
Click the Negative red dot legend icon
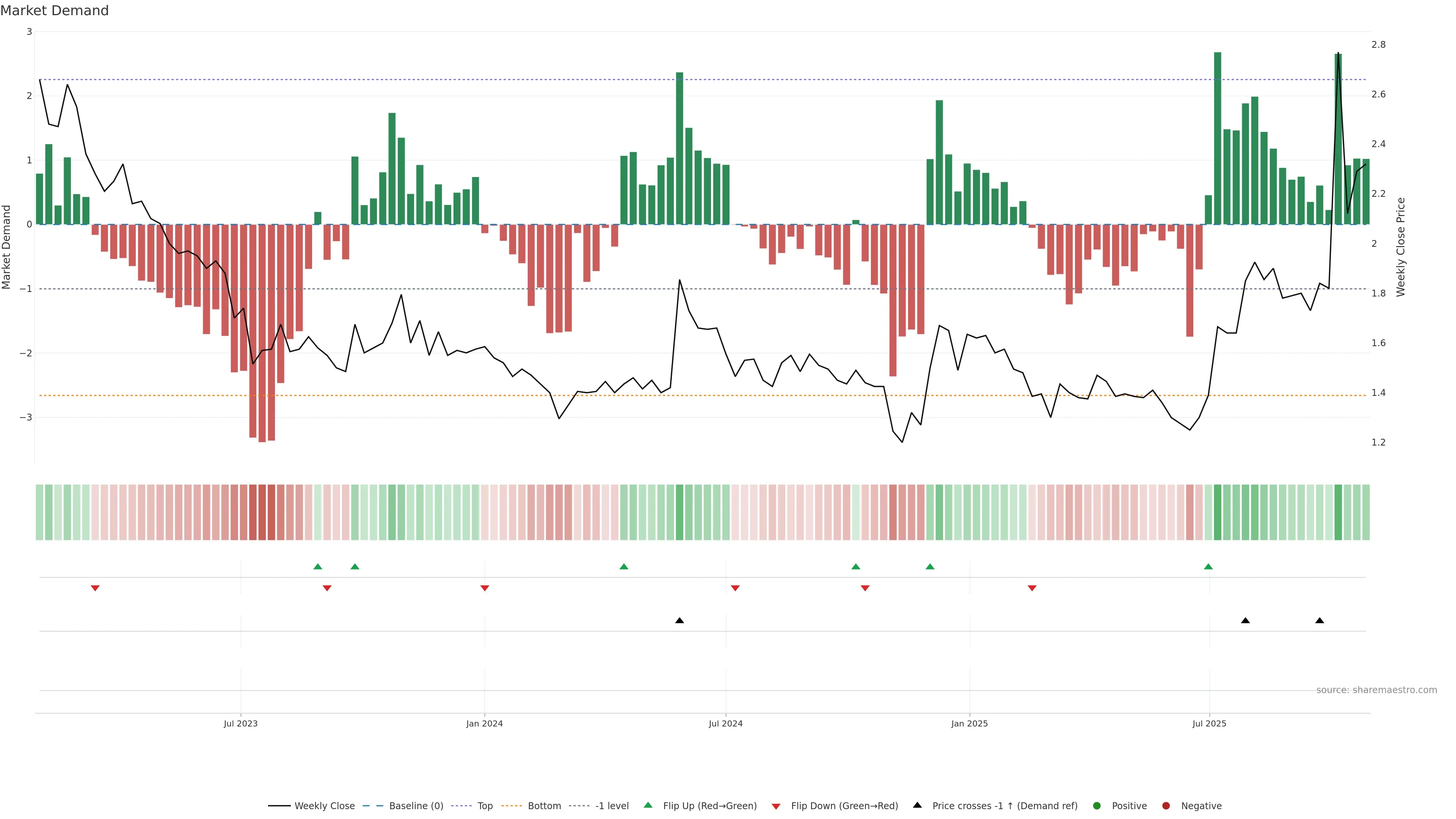(1166, 806)
